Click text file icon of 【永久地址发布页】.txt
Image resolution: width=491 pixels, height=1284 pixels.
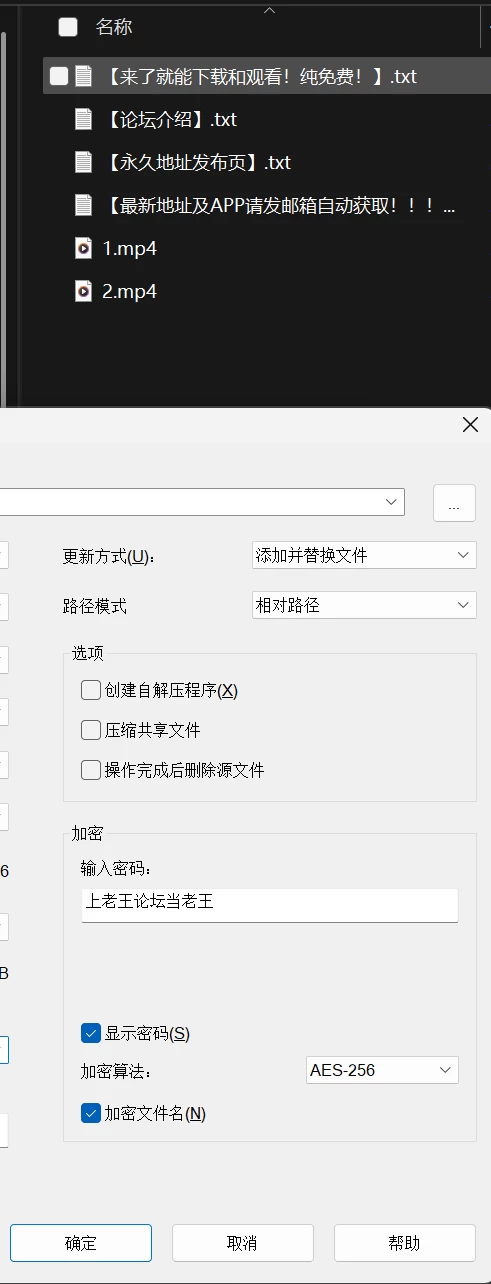tap(84, 162)
